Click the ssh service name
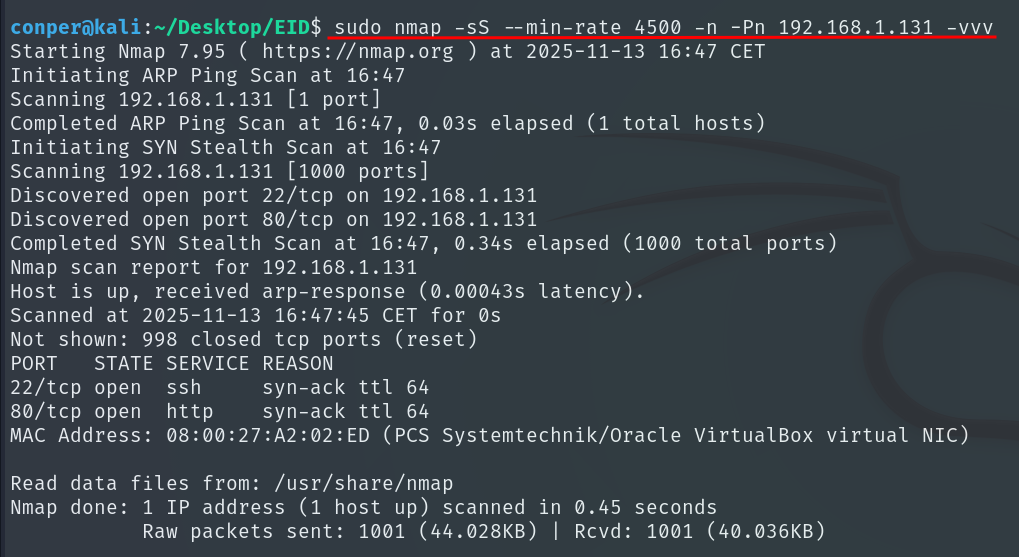The height and width of the screenshot is (557, 1019). tap(184, 388)
